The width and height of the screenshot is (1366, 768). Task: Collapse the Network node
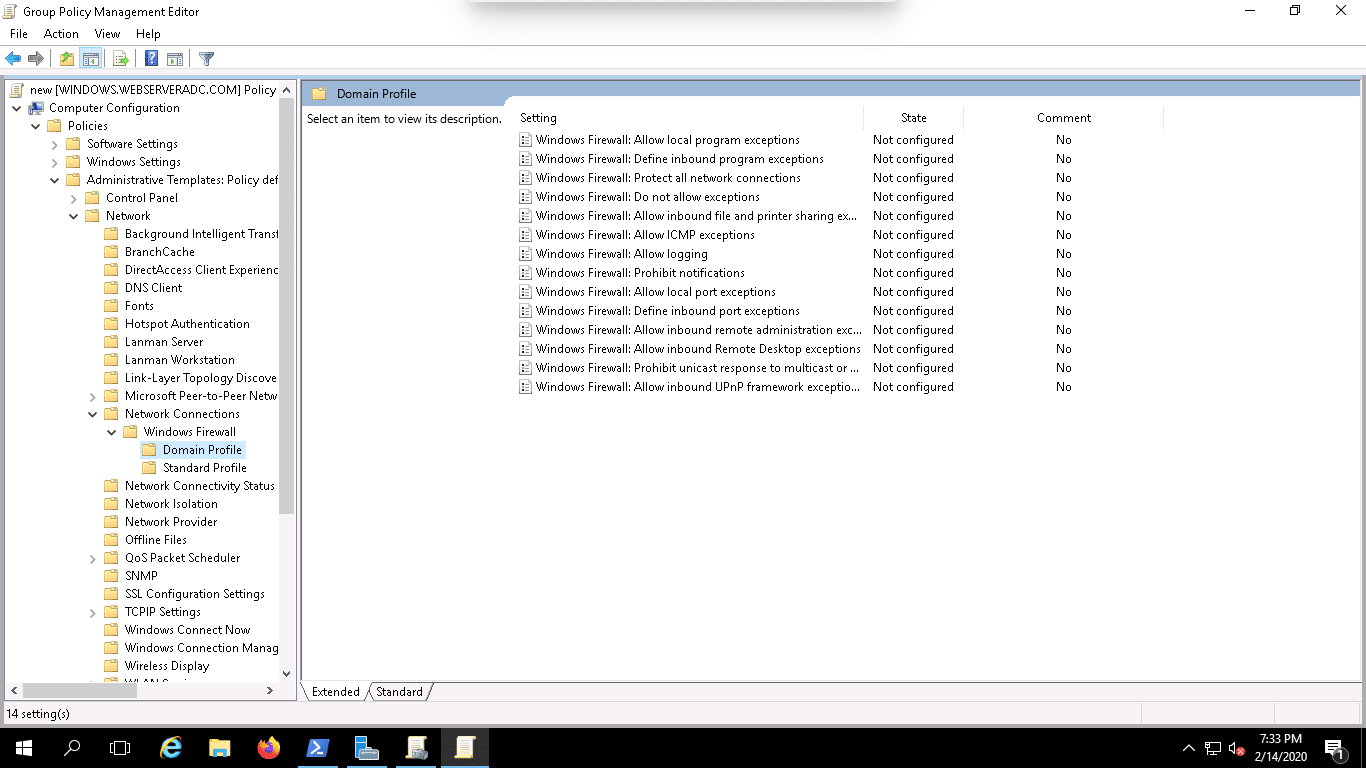(74, 216)
